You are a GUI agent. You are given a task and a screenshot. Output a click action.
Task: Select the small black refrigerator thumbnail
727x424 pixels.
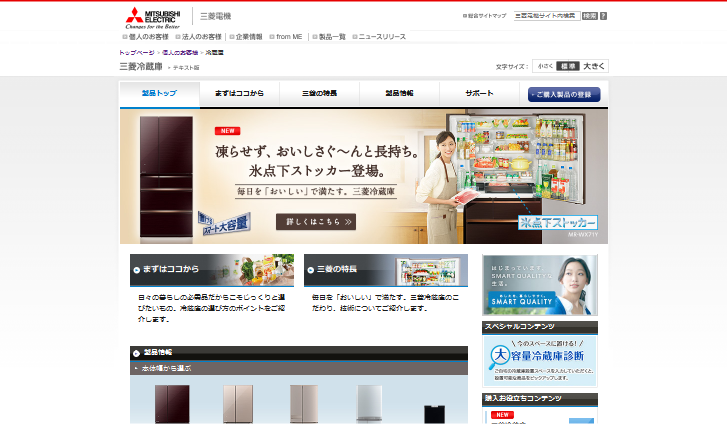pyautogui.click(x=434, y=414)
